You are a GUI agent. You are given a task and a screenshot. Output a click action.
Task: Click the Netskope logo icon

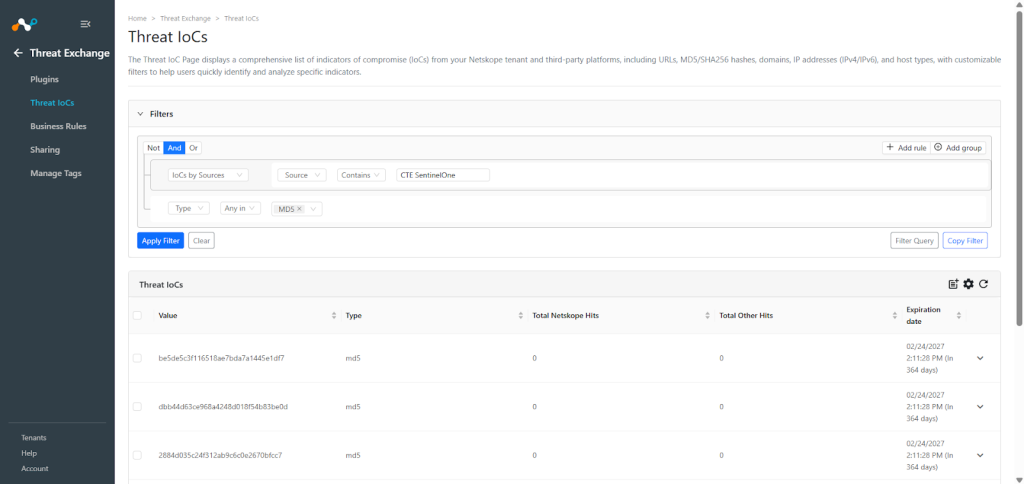(25, 24)
